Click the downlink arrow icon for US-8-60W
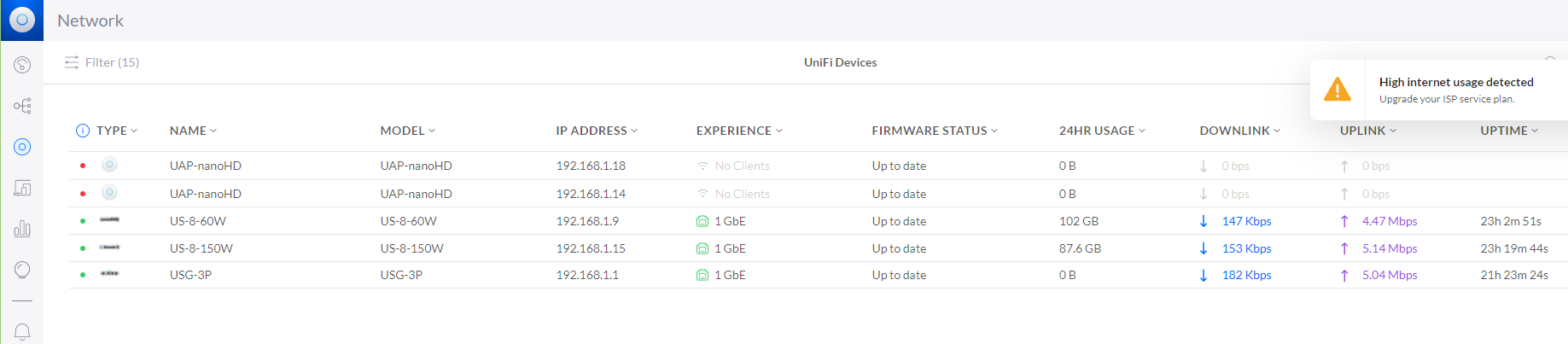This screenshot has height=344, width=1568. pos(1204,221)
